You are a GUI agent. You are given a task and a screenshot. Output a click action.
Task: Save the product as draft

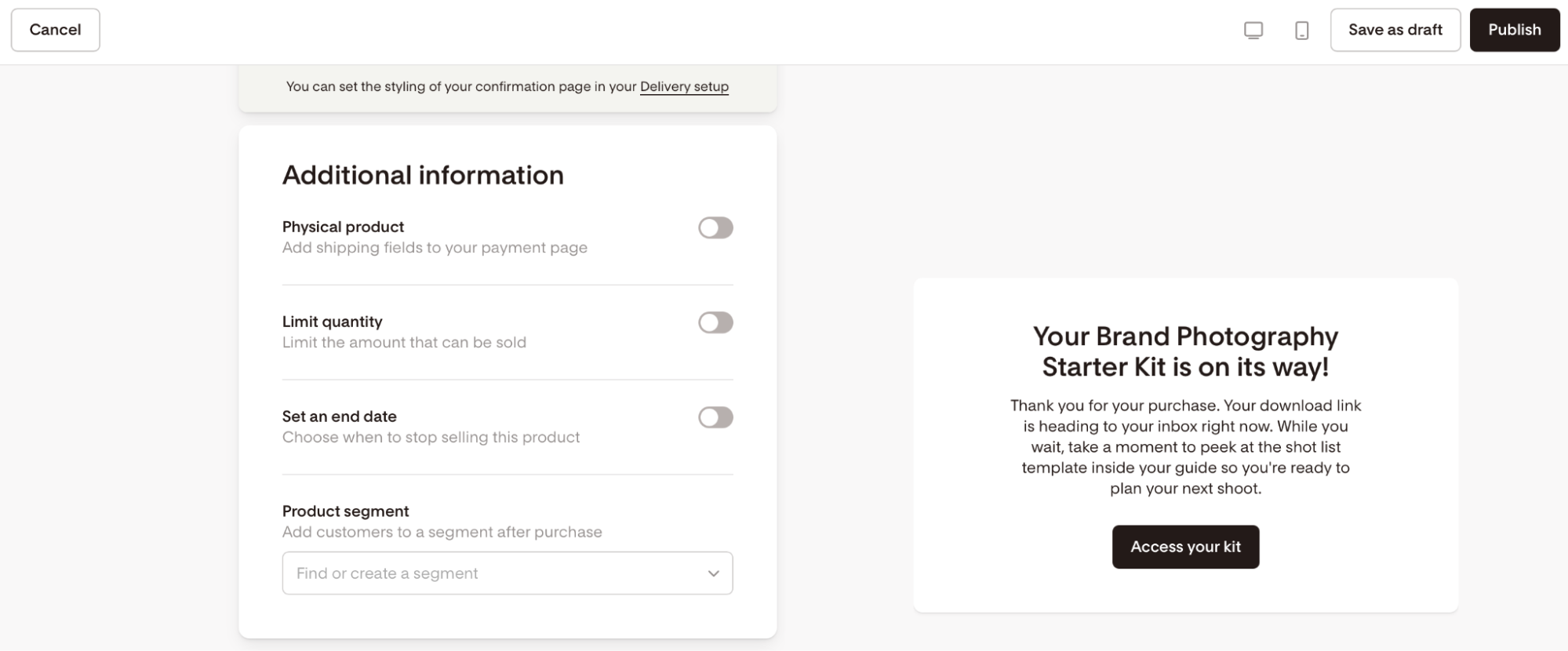[x=1395, y=30]
